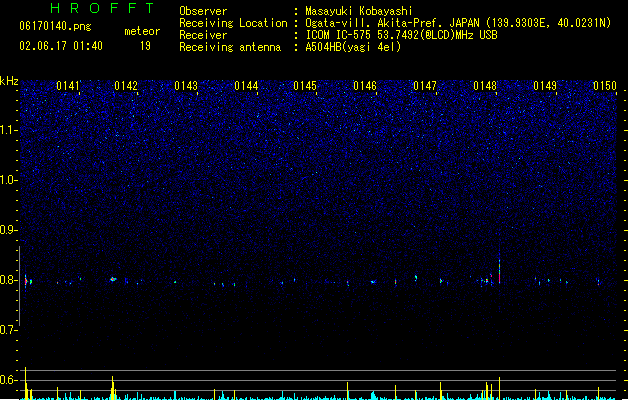The height and width of the screenshot is (400, 629).
Task: Click the gray vertical range bar beside 0.8
Action: 20,286
